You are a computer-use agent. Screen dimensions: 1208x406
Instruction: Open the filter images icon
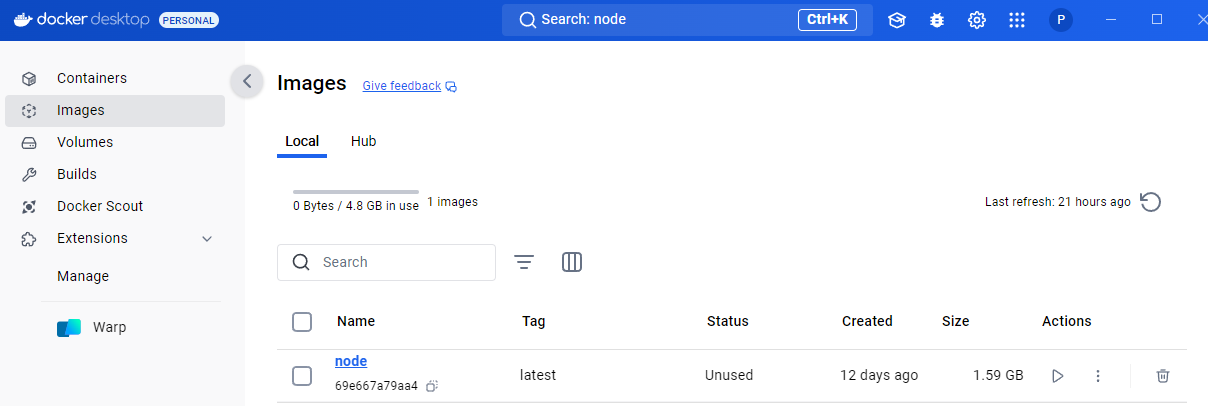[x=524, y=262]
